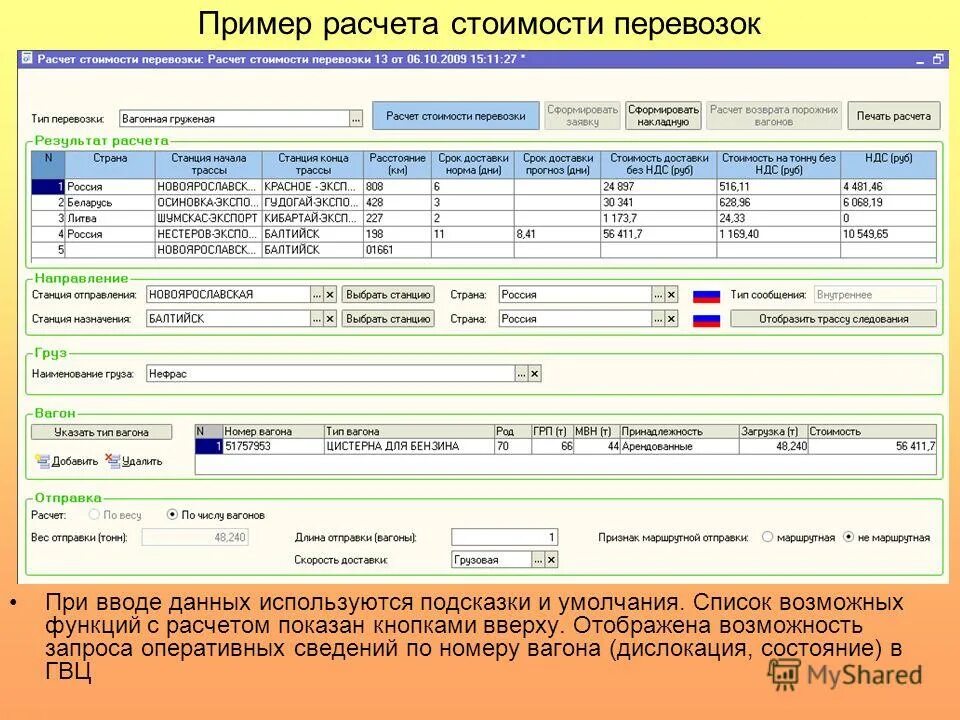Open the Наименование груза dropdown showing Нефрас
The height and width of the screenshot is (720, 960).
coord(521,372)
